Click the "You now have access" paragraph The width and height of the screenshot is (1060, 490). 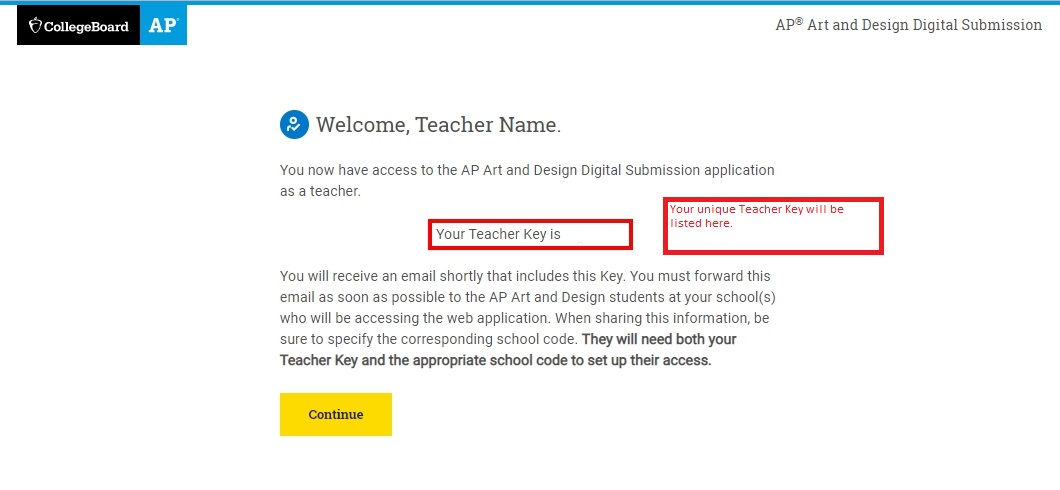527,170
